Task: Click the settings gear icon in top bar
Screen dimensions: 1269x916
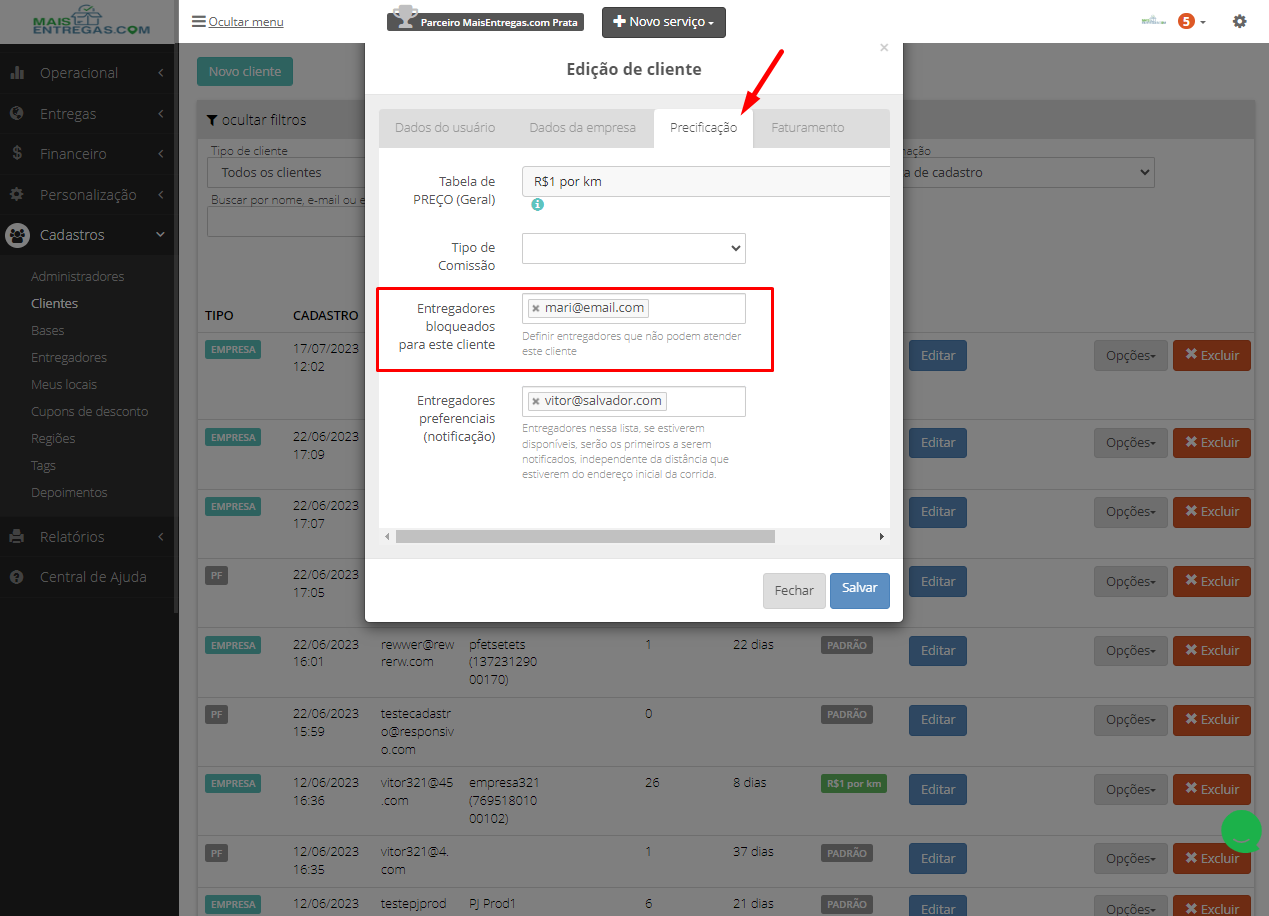Action: [x=1239, y=21]
